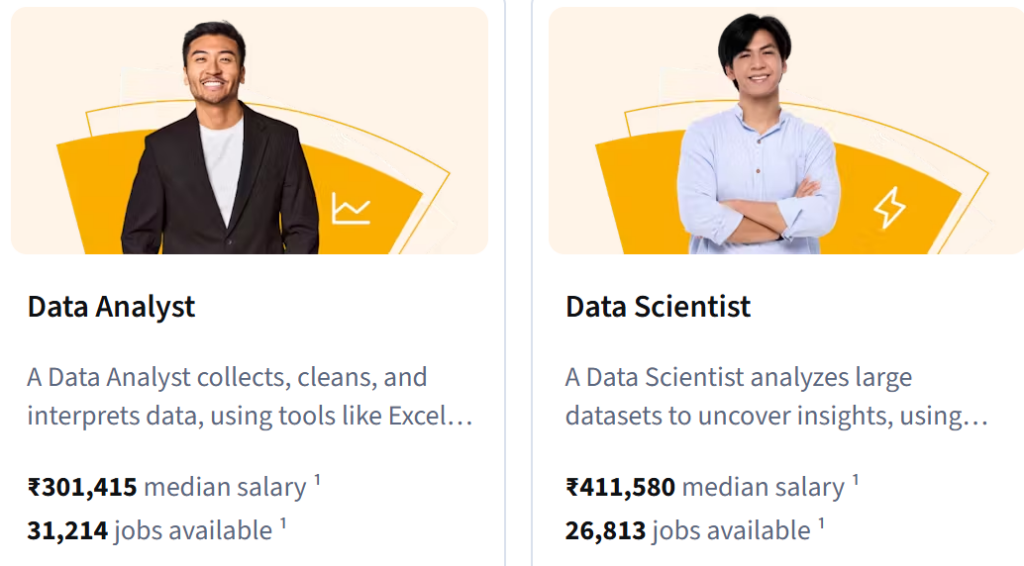The image size is (1024, 566).
Task: Click the line chart icon on Data Analyst card
Action: point(351,208)
